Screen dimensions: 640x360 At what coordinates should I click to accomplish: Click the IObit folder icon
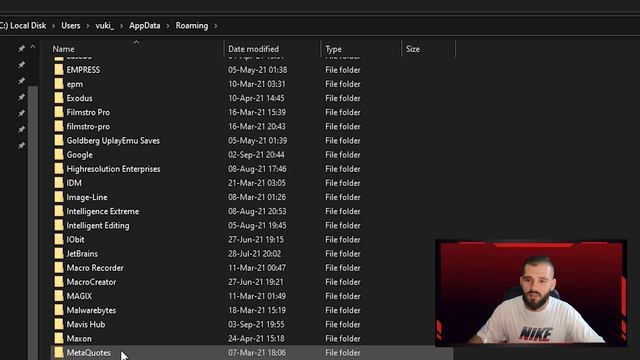[x=59, y=240]
